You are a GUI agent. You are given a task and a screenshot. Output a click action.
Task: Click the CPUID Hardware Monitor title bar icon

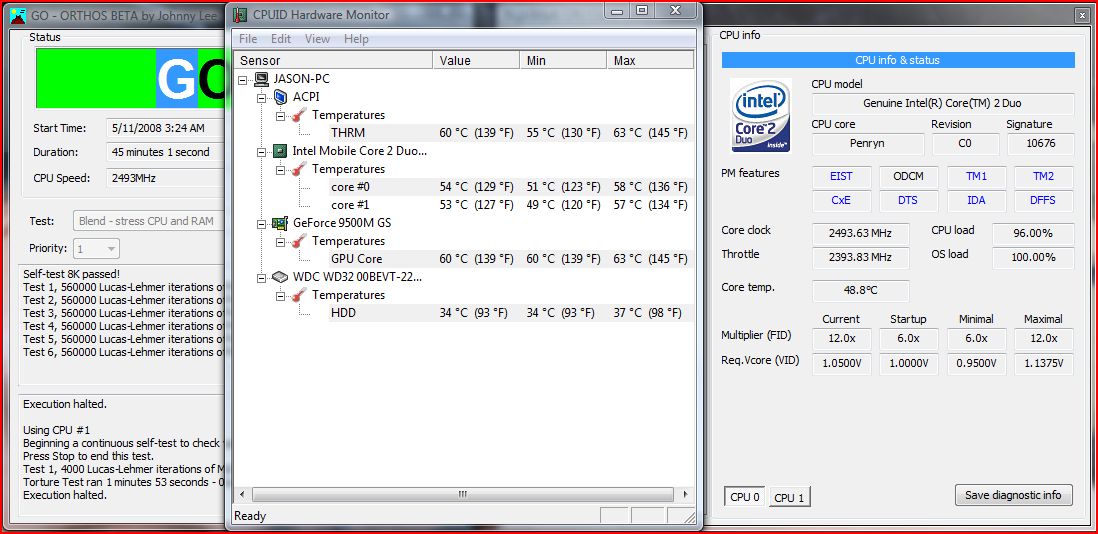(x=240, y=14)
